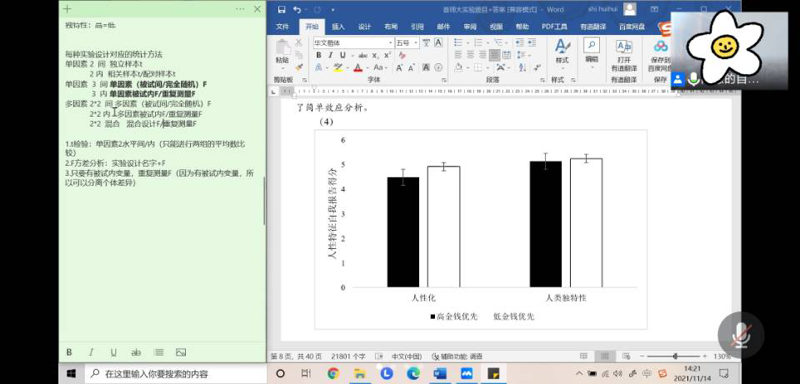Click the 打开有道翻译 button

click(624, 56)
